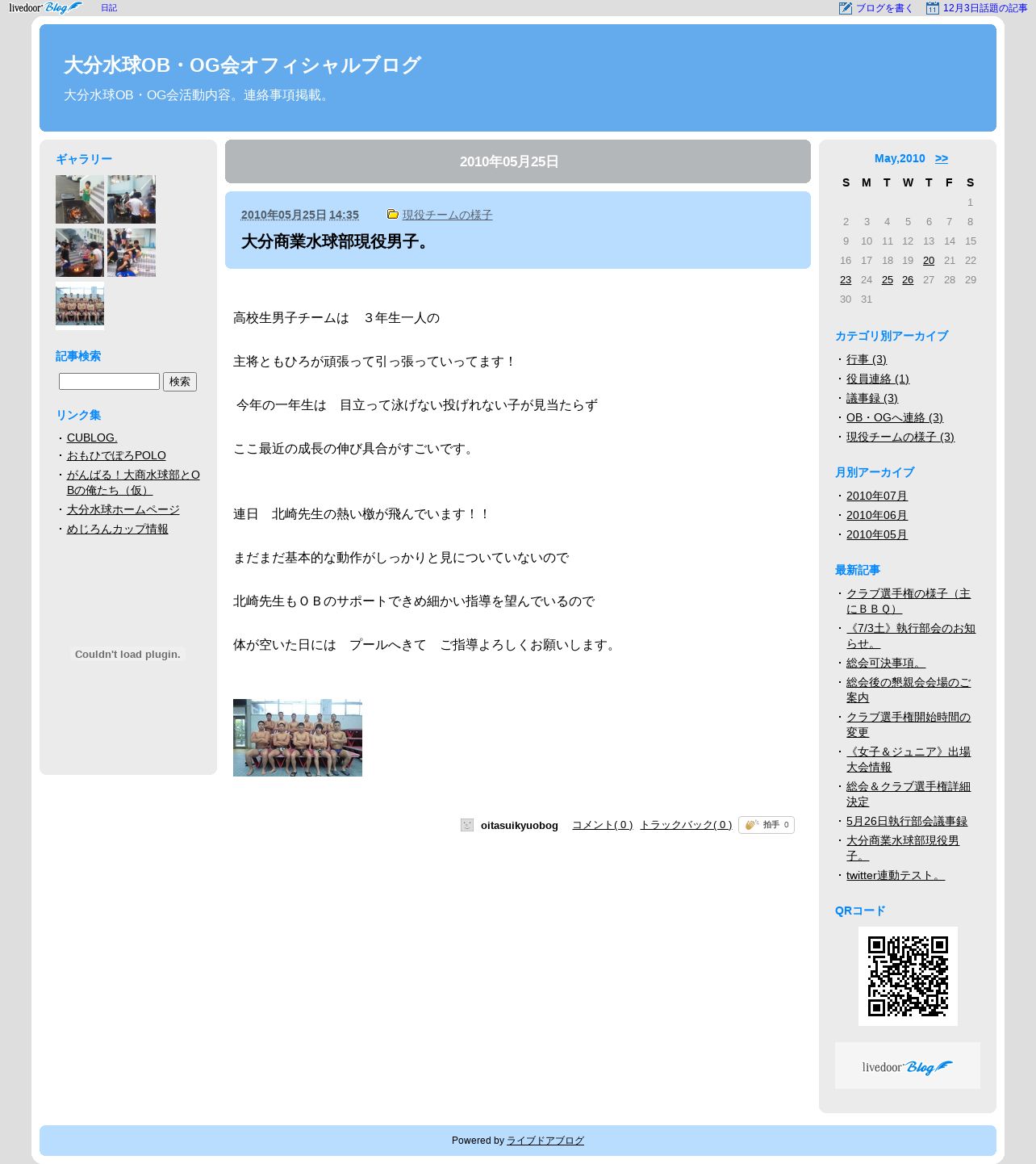Open category 議事録 (3)

click(872, 398)
